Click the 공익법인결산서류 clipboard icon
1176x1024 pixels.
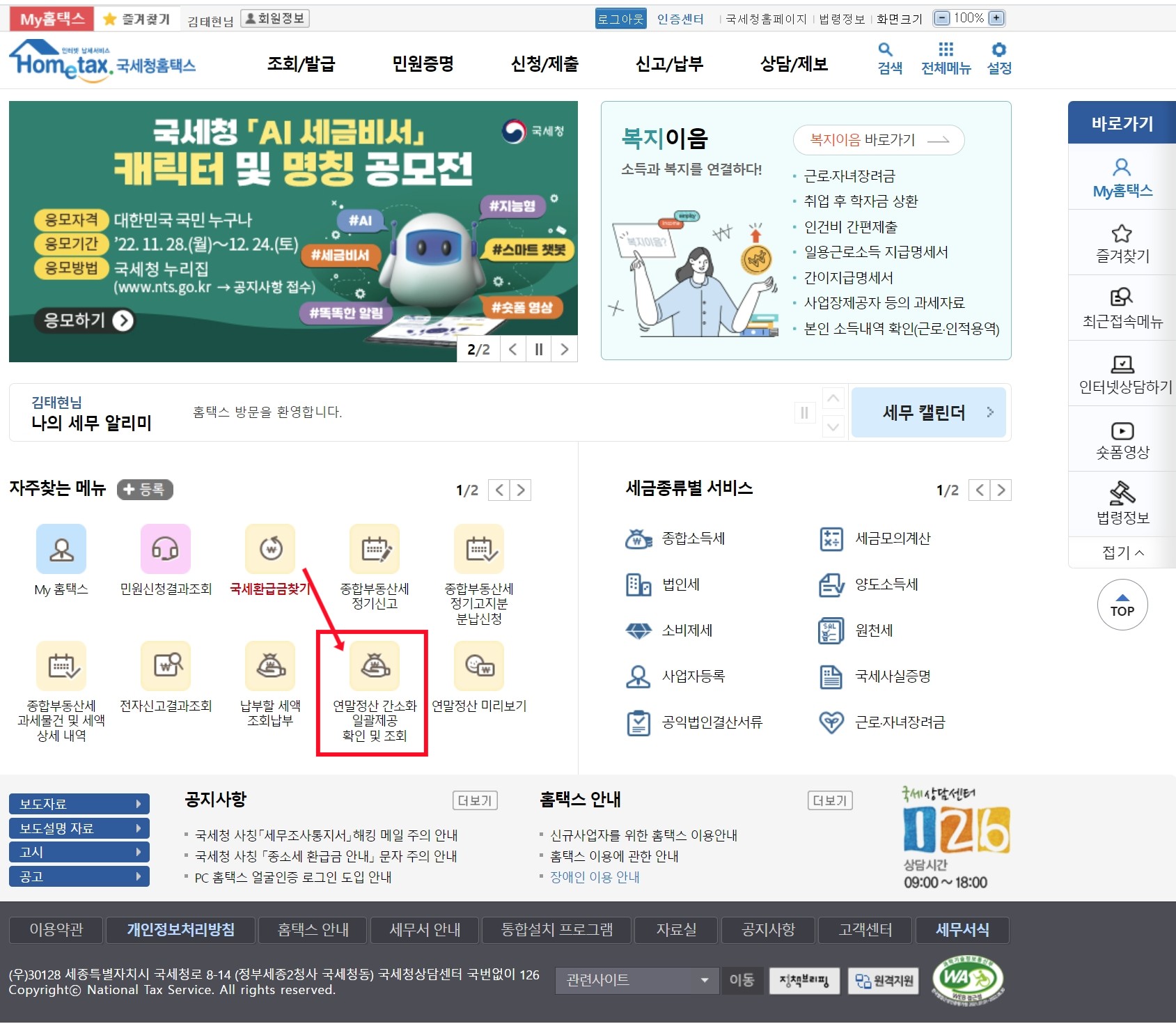(638, 722)
